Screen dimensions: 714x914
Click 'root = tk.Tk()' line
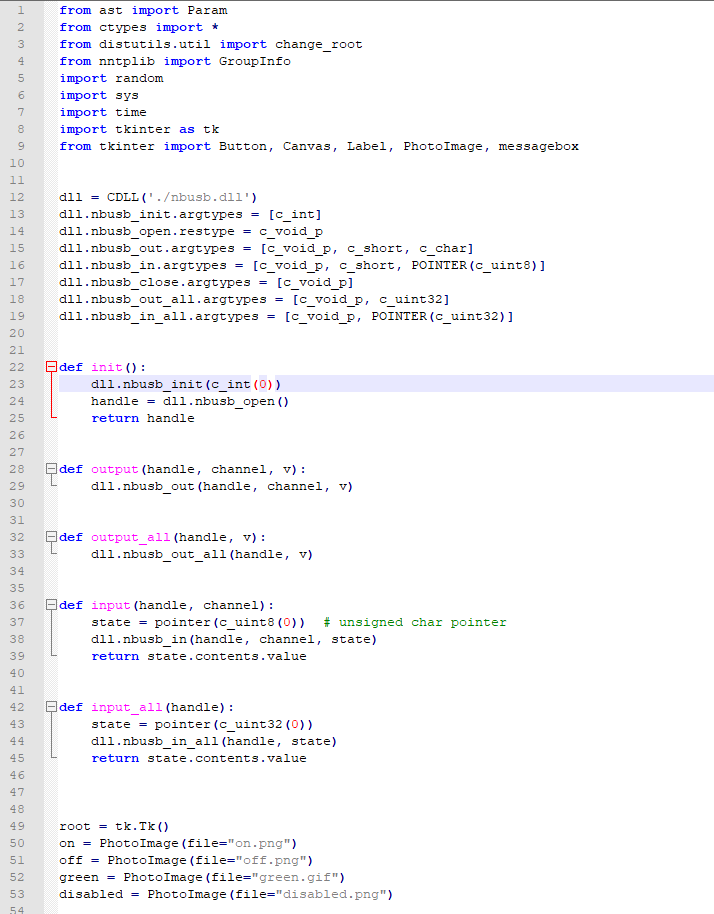(x=114, y=827)
